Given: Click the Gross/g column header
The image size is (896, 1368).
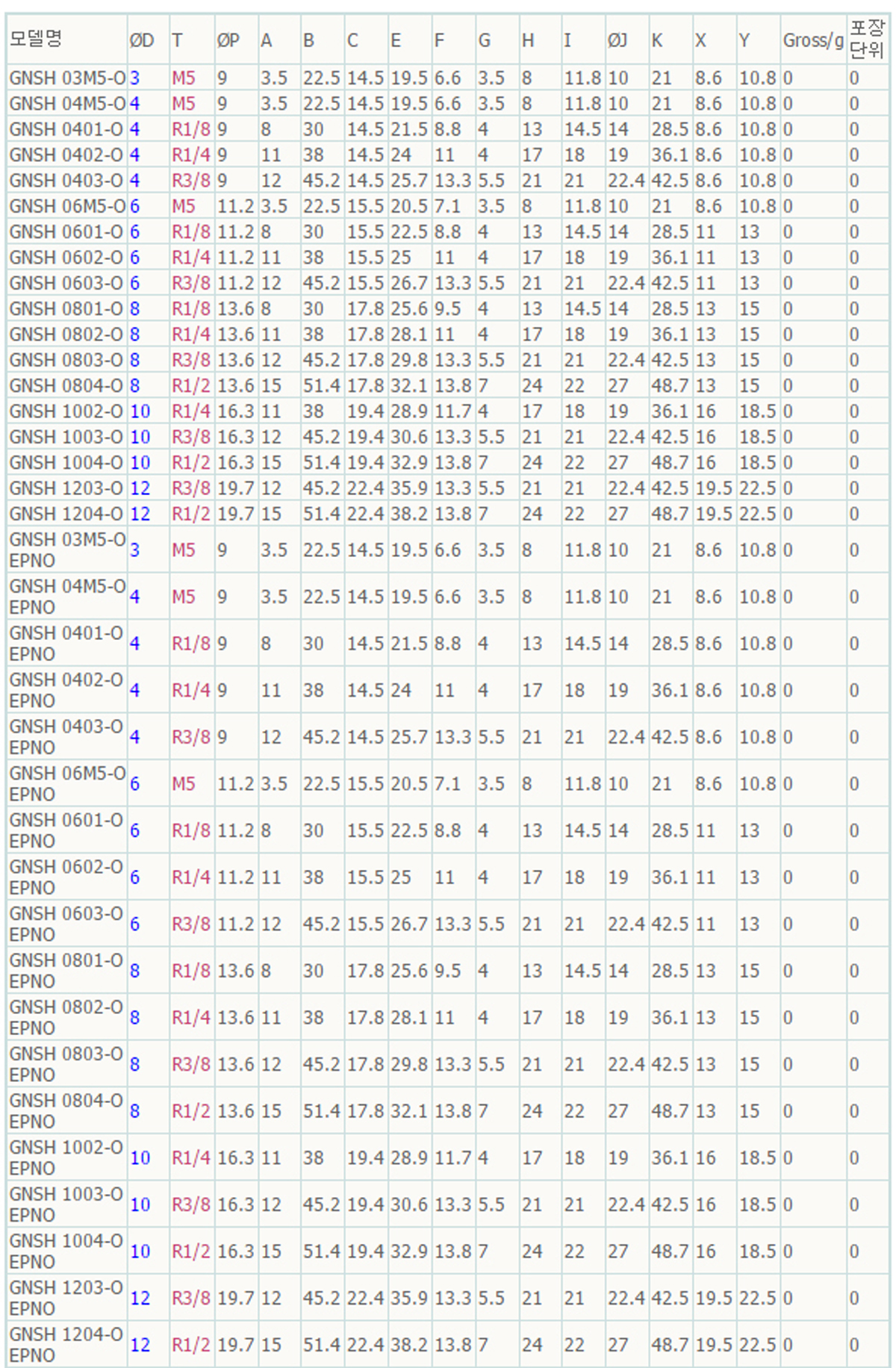Looking at the screenshot, I should pyautogui.click(x=812, y=40).
